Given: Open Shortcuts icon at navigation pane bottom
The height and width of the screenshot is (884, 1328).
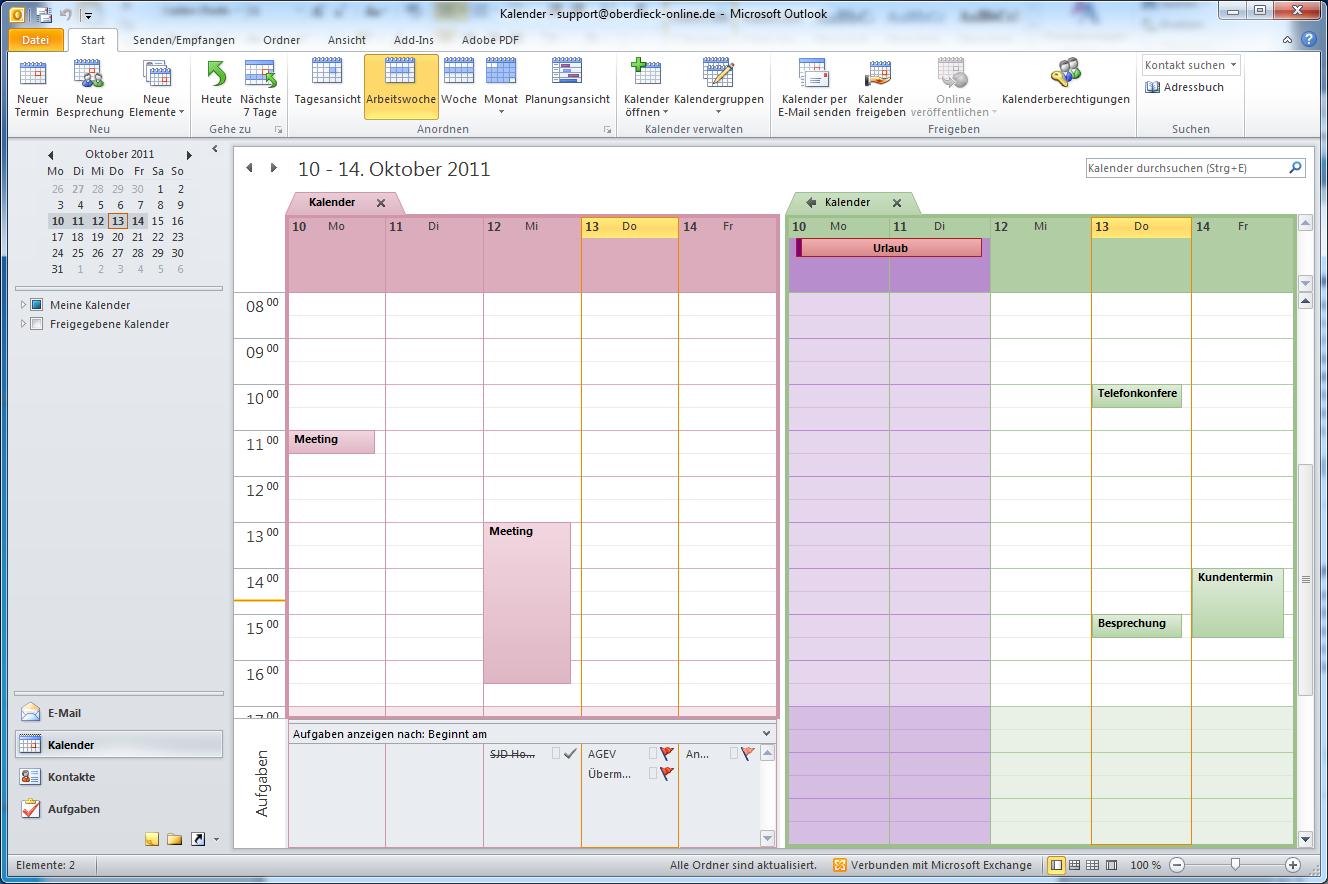Looking at the screenshot, I should click(x=198, y=839).
